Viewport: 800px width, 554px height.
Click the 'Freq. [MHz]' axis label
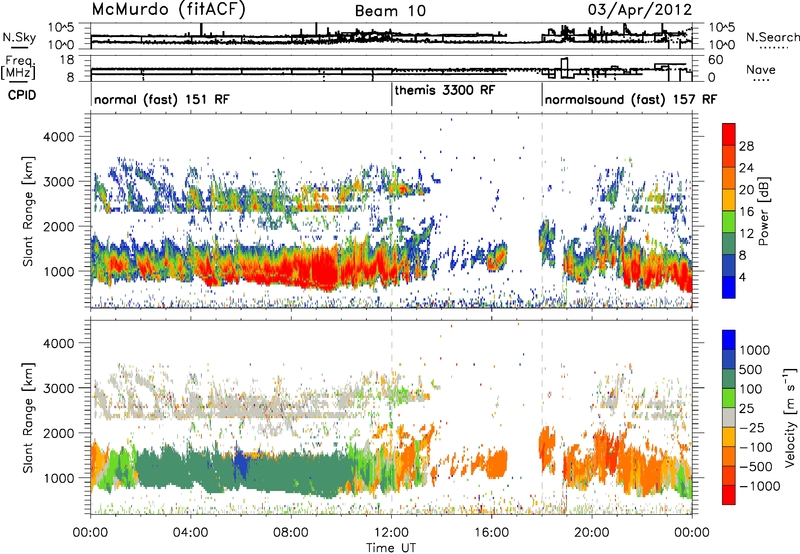coord(18,68)
